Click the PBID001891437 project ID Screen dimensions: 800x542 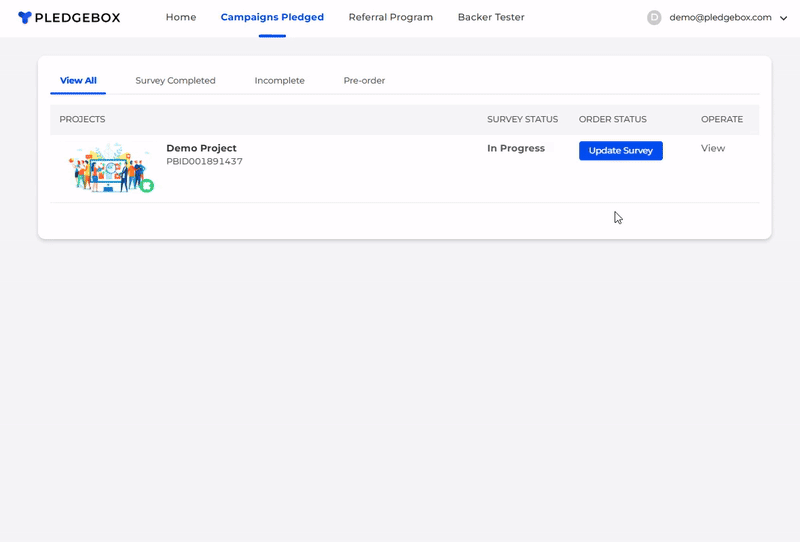point(204,162)
